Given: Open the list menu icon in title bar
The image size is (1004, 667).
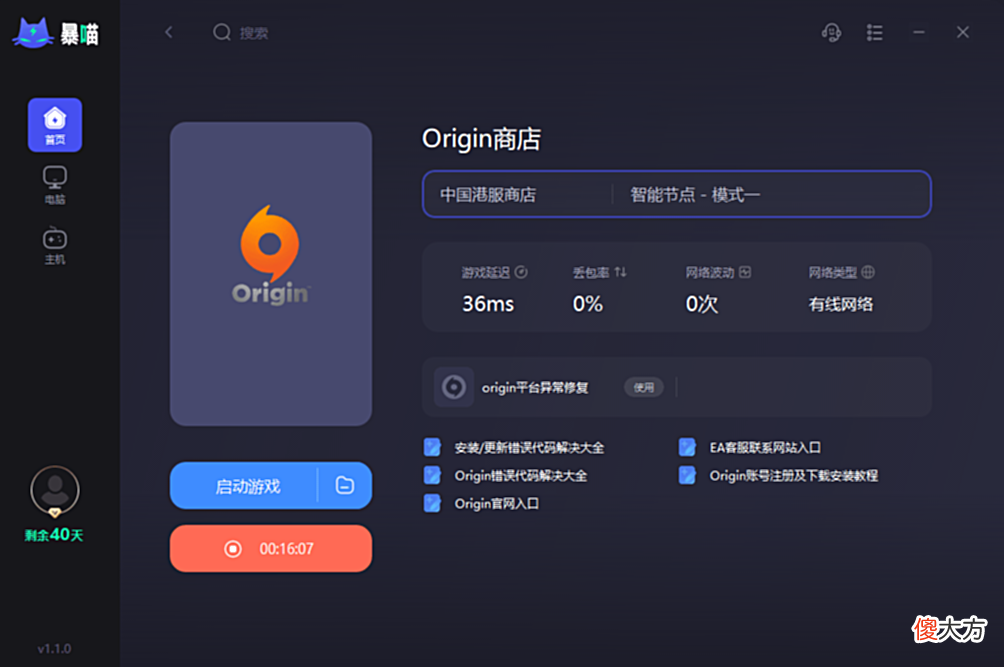Looking at the screenshot, I should coord(874,32).
